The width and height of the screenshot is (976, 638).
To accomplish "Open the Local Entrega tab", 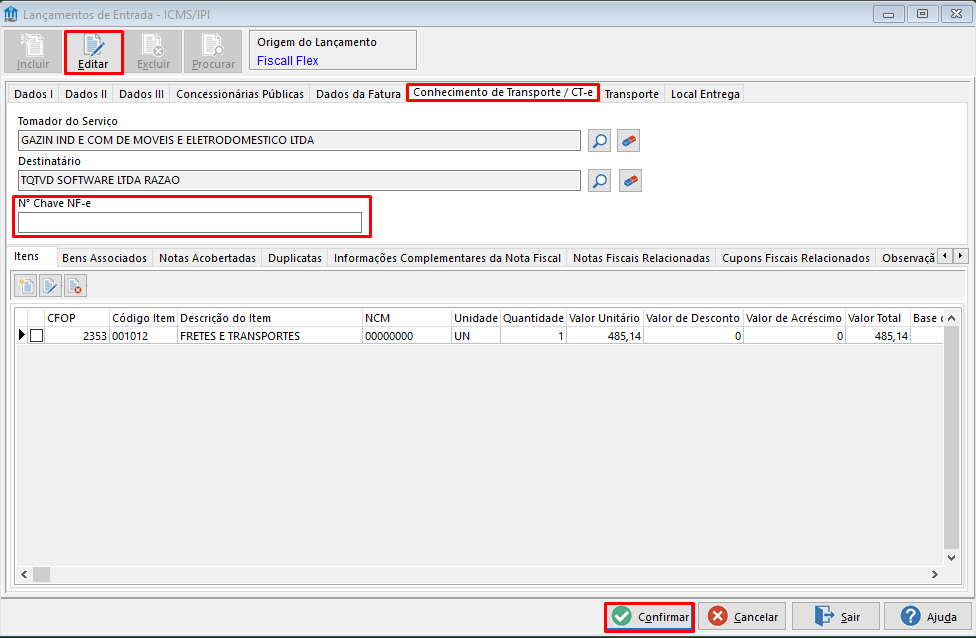I will point(705,94).
